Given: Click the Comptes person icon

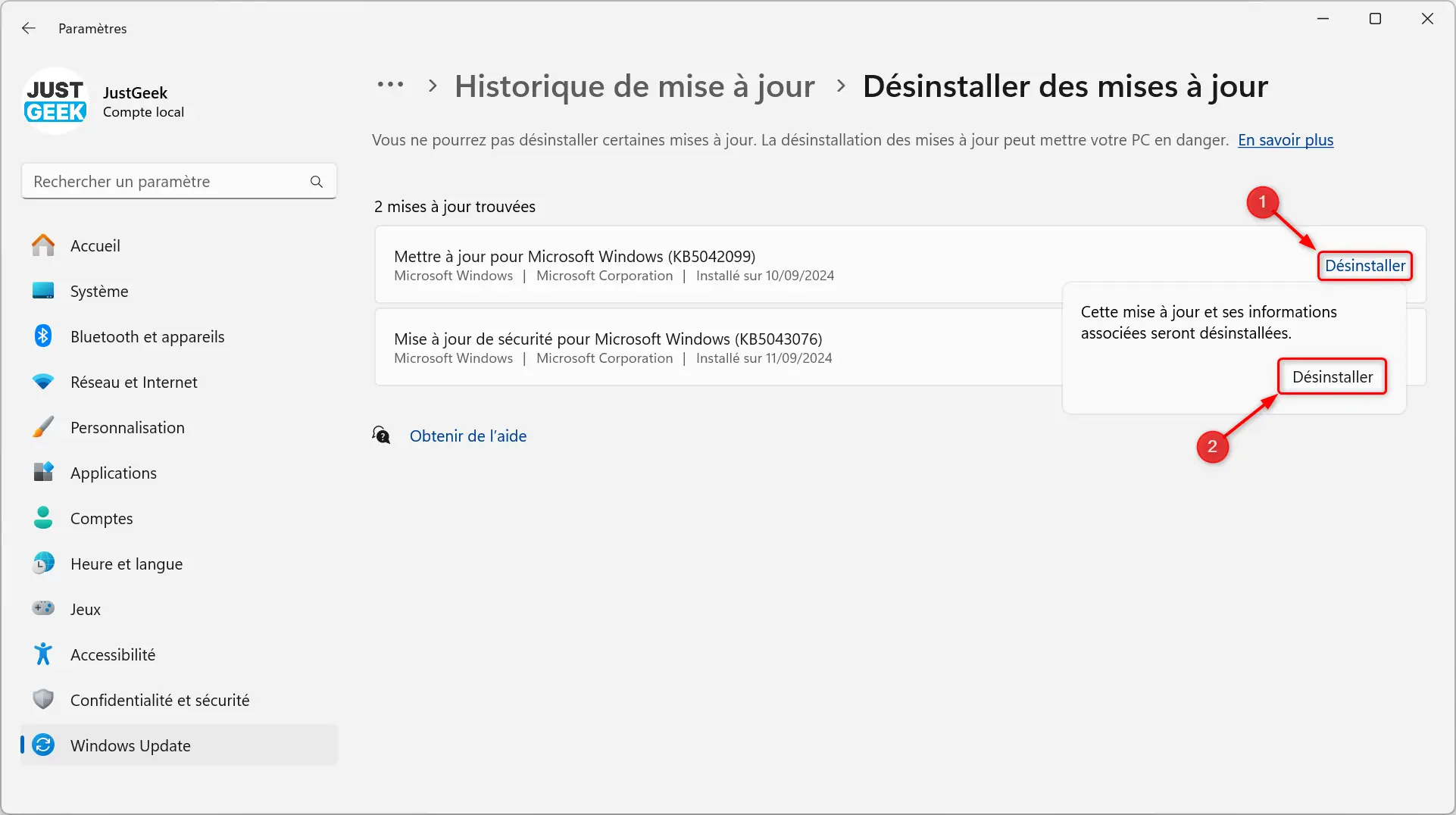Looking at the screenshot, I should [43, 518].
